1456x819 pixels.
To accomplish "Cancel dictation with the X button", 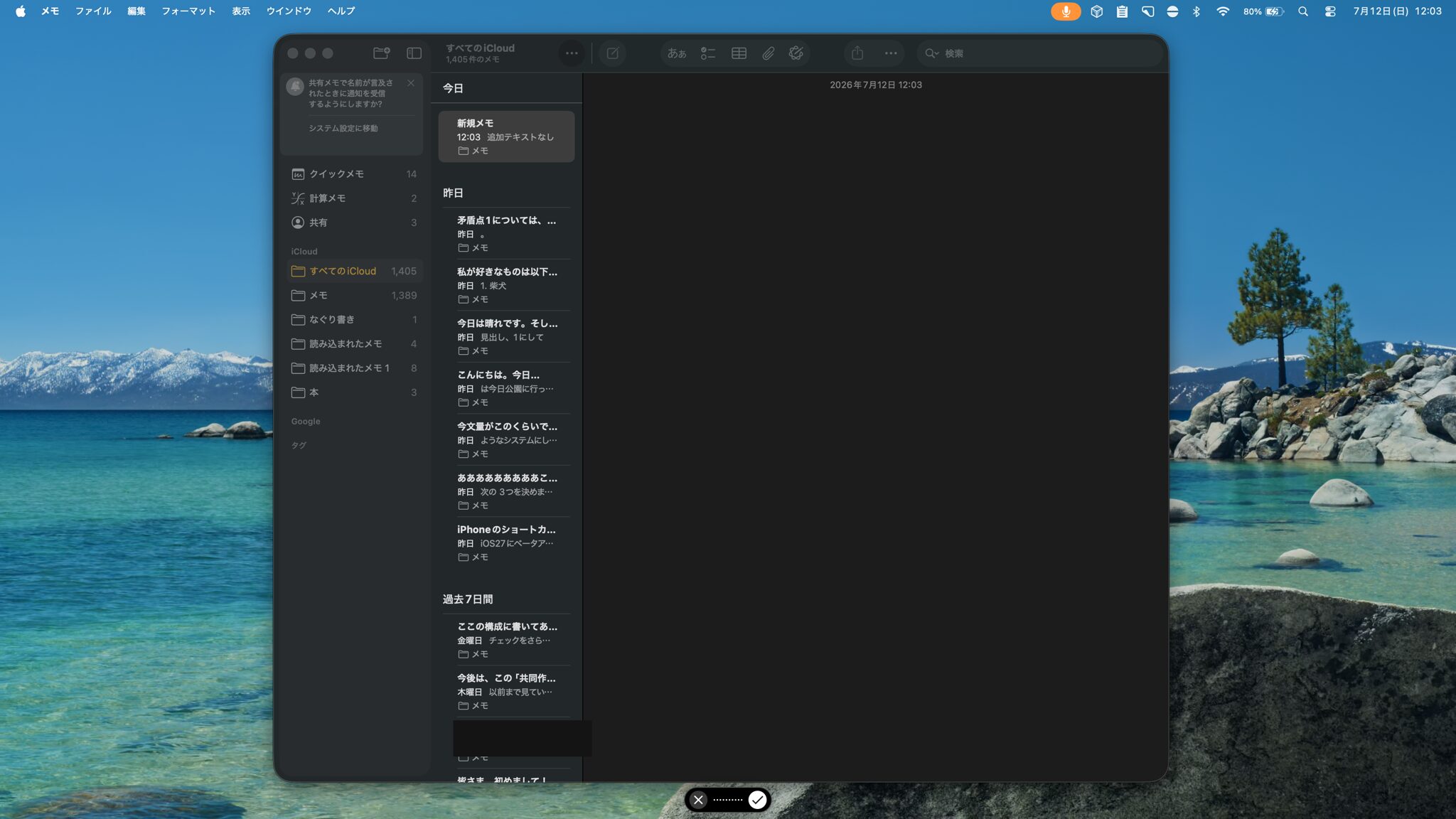I will point(698,800).
